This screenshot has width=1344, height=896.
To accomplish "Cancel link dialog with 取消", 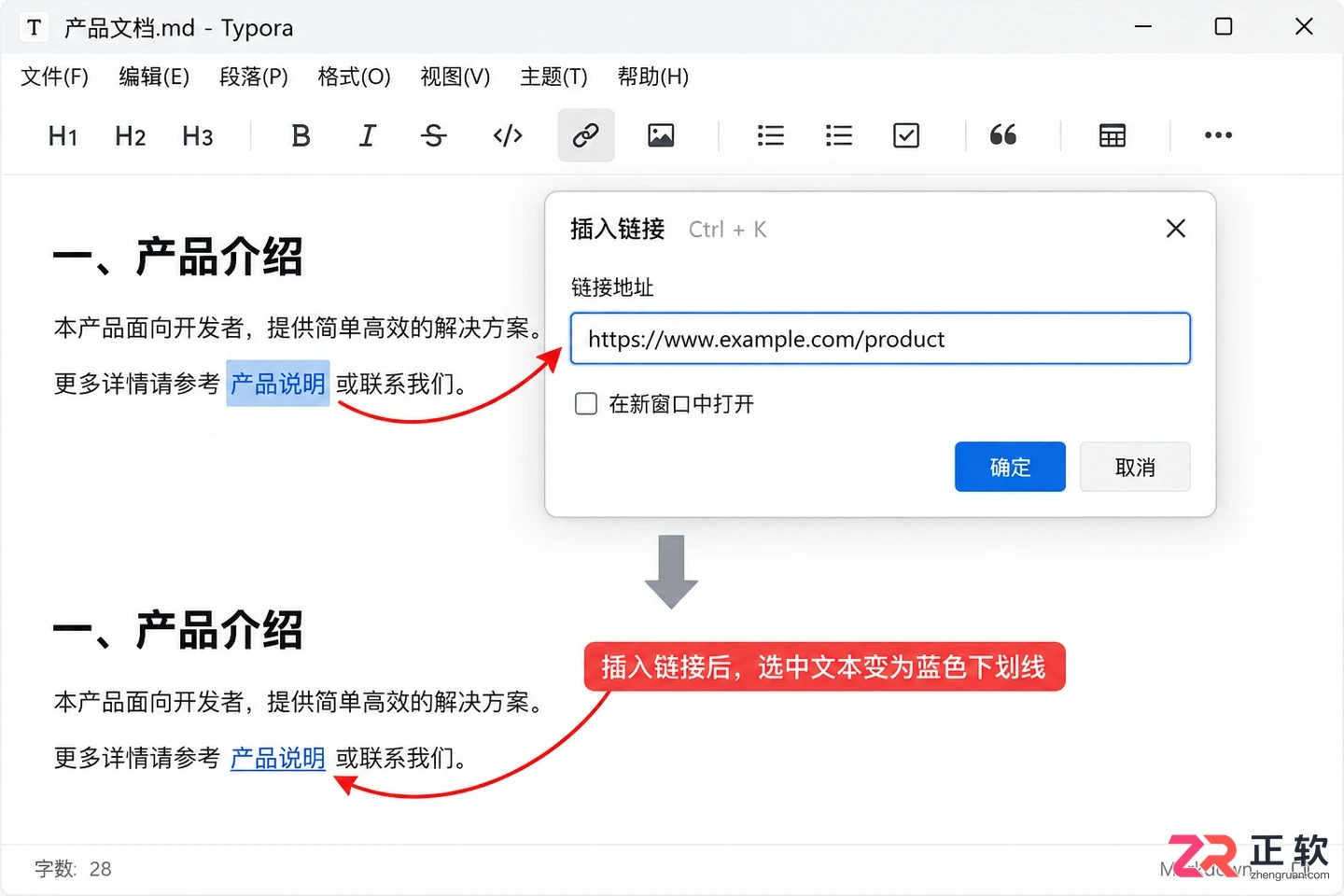I will [1135, 467].
